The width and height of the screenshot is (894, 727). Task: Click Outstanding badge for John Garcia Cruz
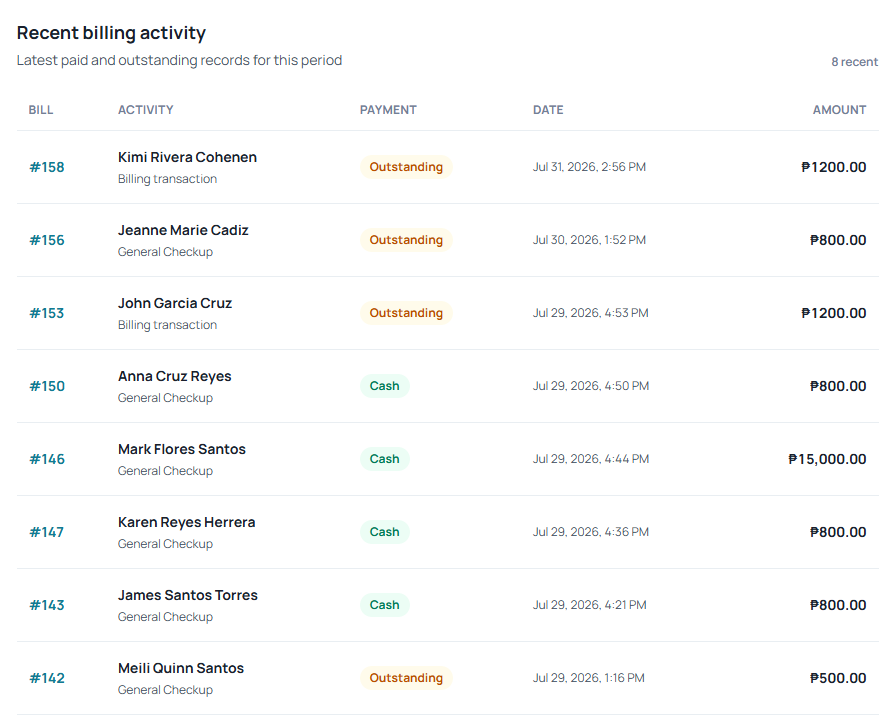coord(406,313)
